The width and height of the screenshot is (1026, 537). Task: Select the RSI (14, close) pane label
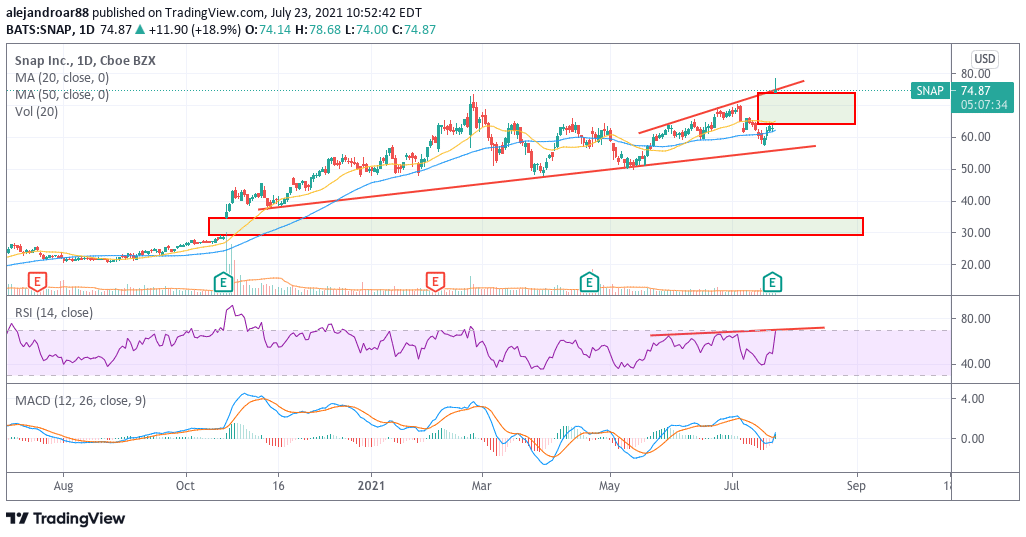coord(54,313)
